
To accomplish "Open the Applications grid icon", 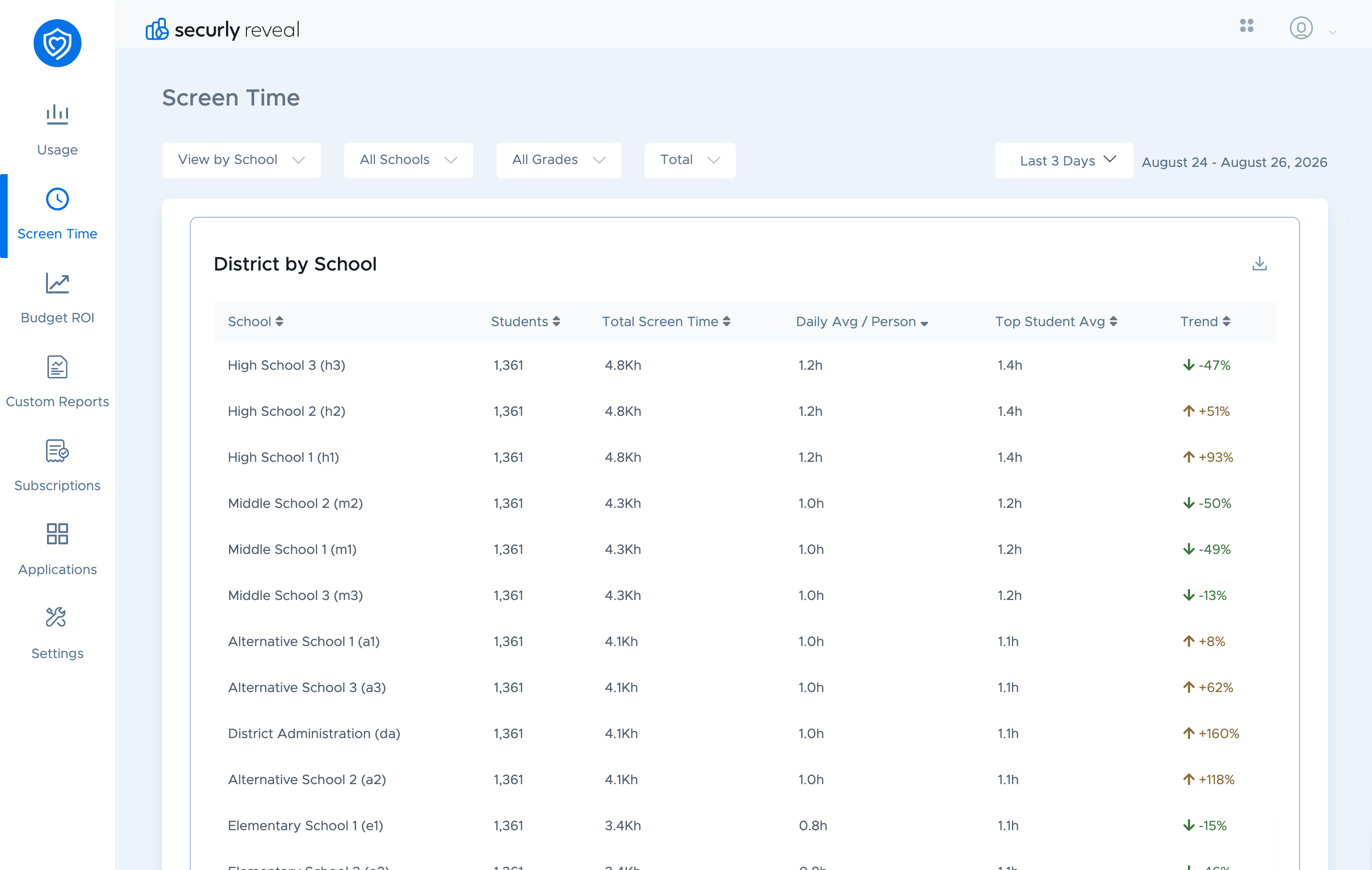I will point(57,534).
